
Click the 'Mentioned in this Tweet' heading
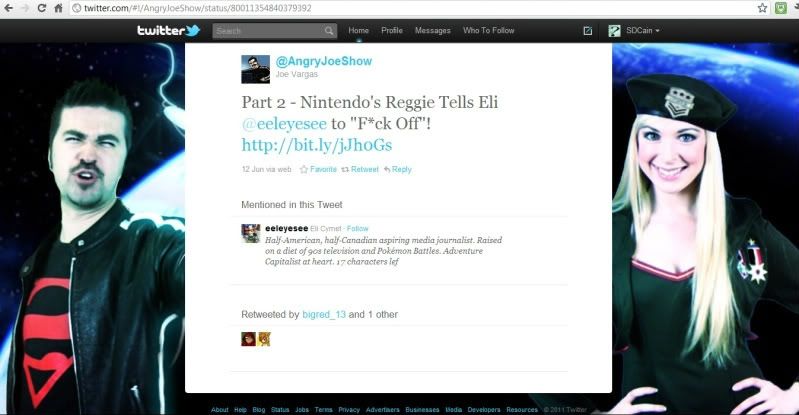(x=292, y=205)
